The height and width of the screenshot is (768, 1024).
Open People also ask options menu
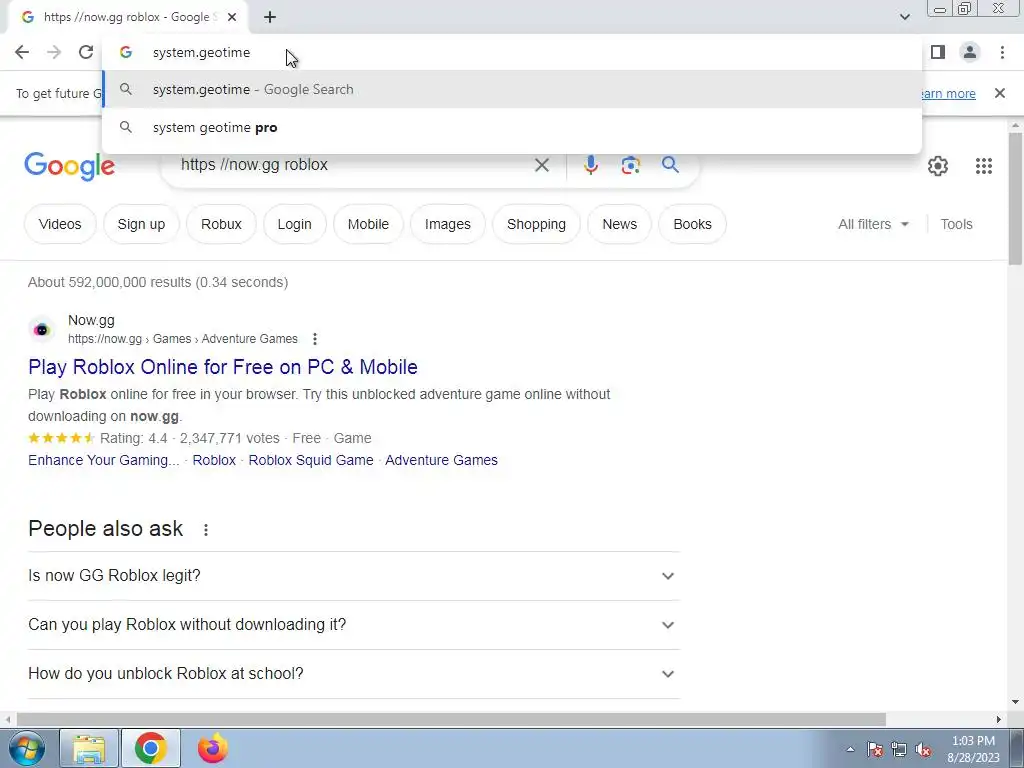(x=206, y=530)
